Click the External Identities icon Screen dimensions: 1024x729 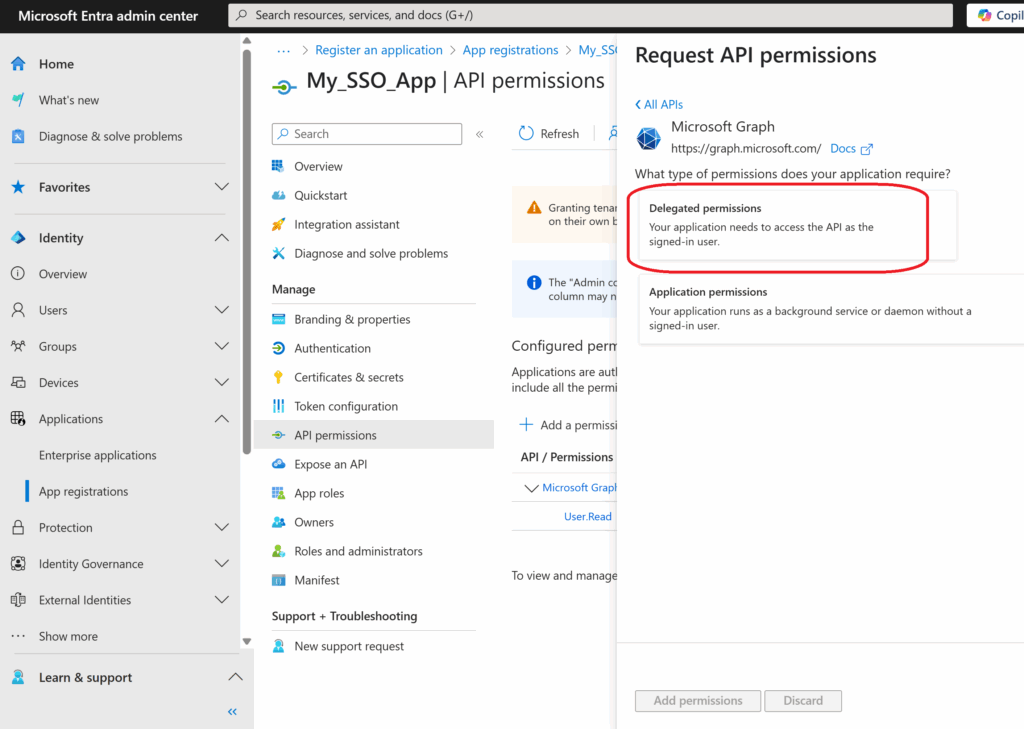coord(18,600)
